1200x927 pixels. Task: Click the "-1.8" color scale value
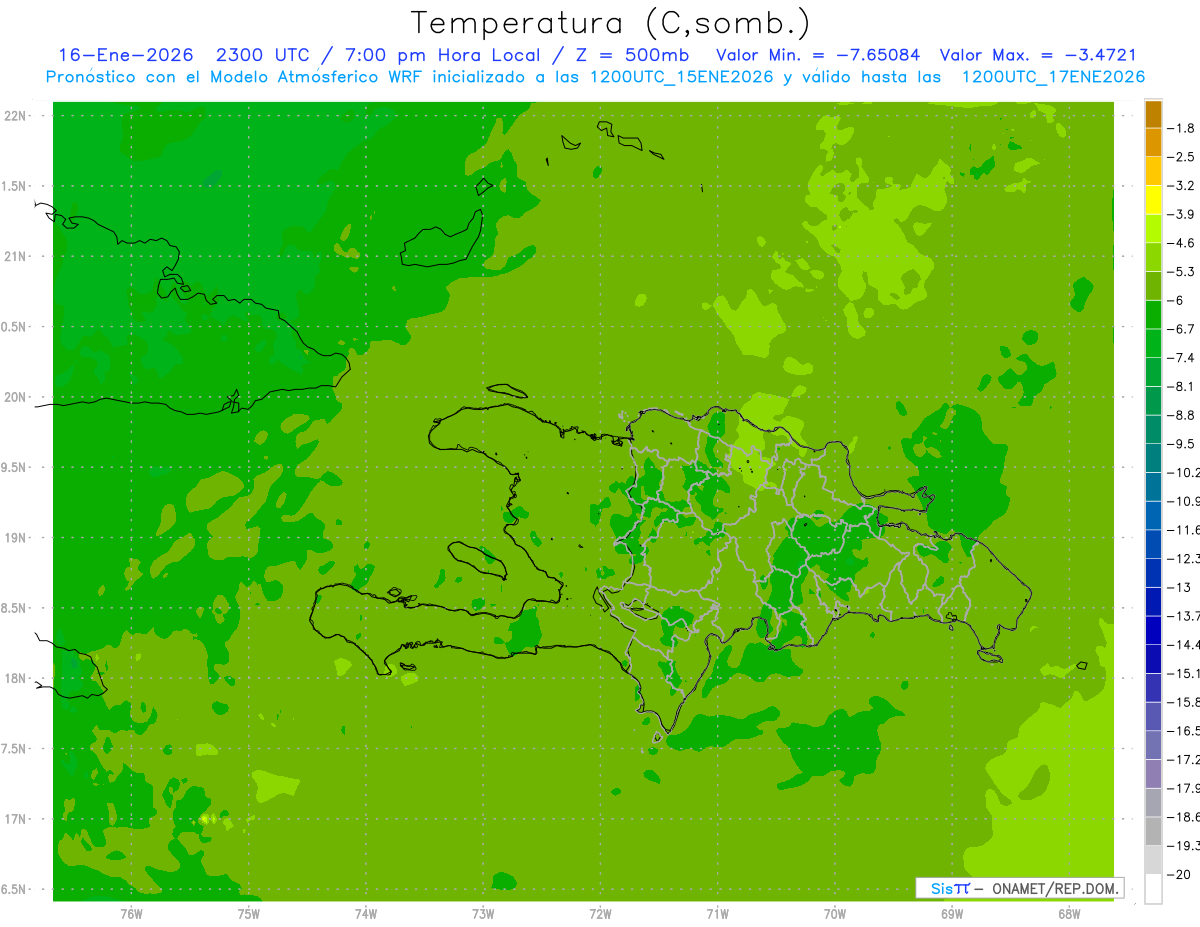coord(1182,128)
